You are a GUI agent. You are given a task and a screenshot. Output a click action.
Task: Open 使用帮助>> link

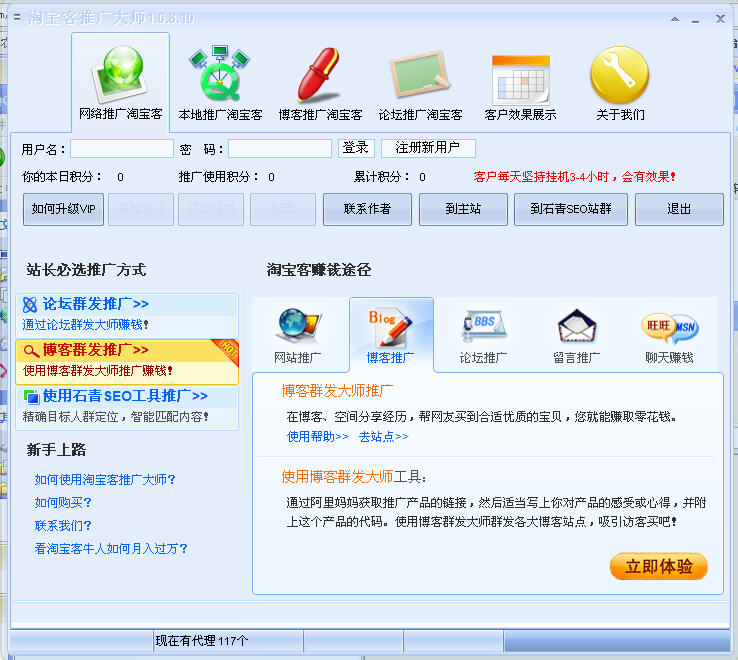pyautogui.click(x=318, y=436)
